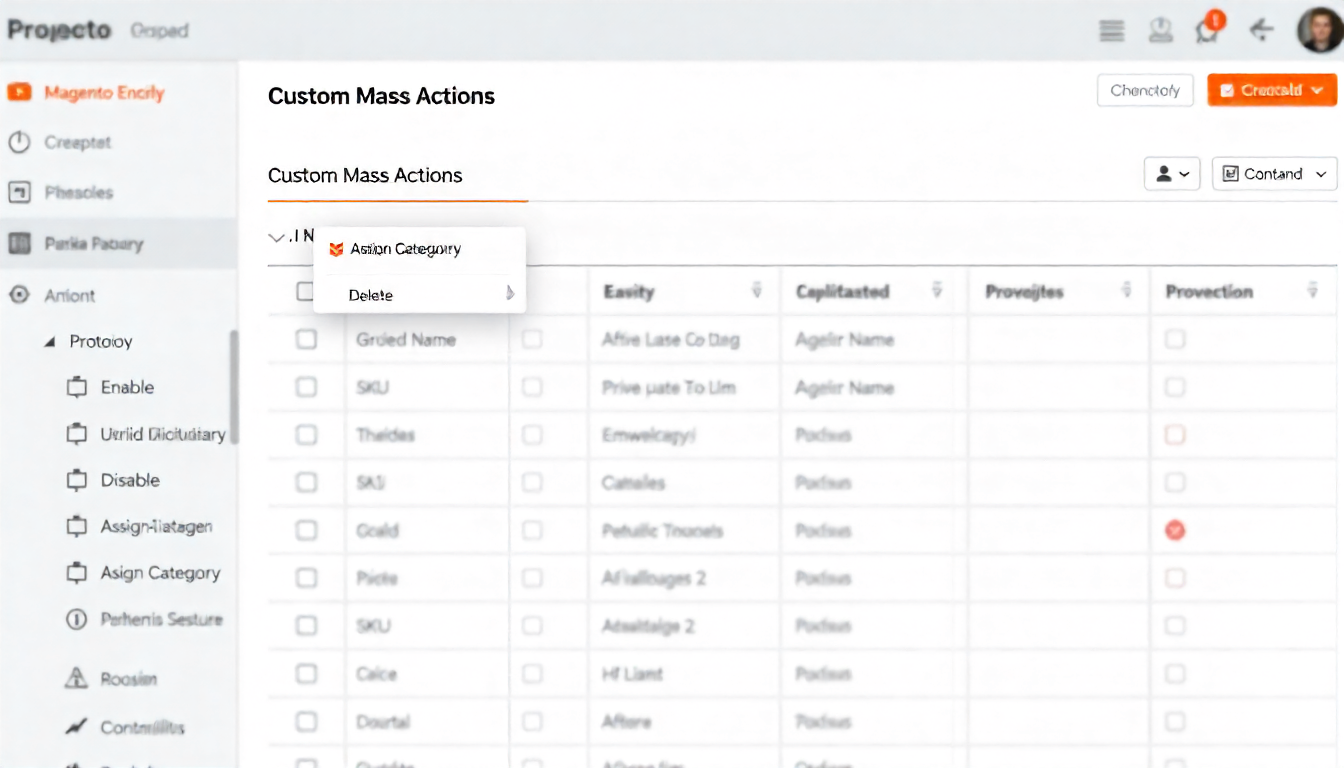
Task: Click the notification bell icon with badge
Action: tap(1209, 30)
